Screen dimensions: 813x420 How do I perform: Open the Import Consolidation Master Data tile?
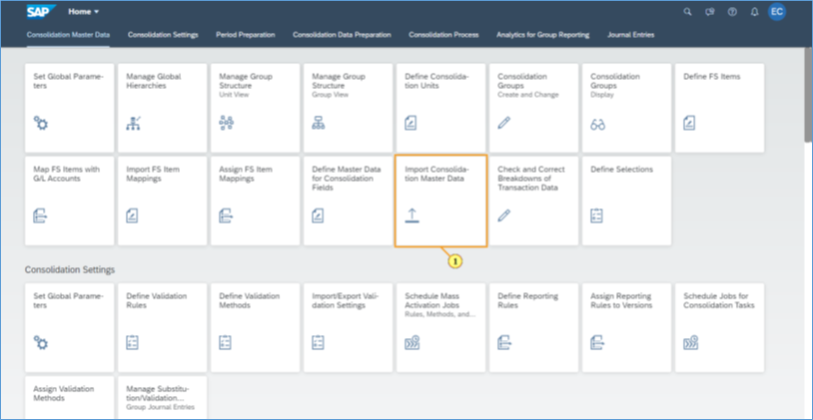[x=441, y=200]
